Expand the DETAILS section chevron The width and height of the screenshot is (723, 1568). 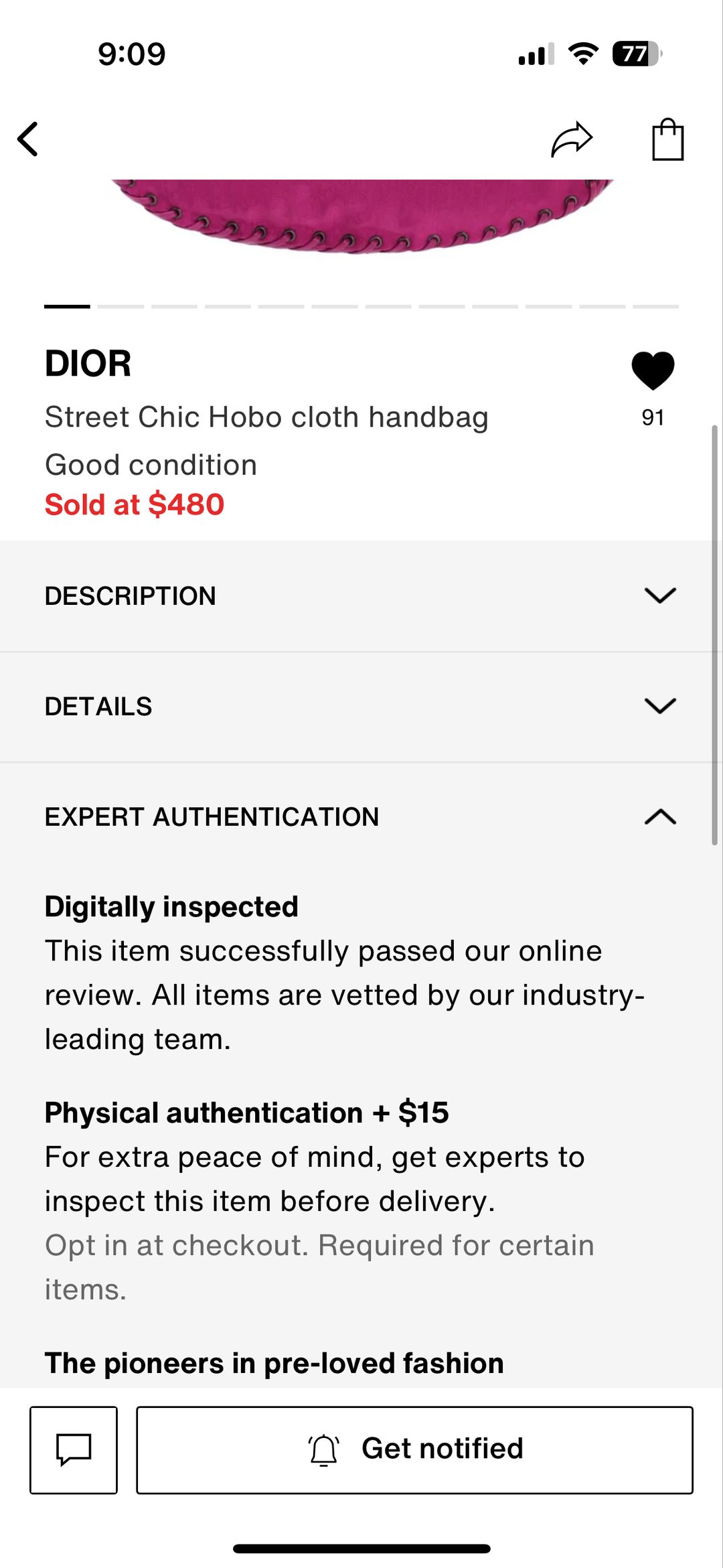click(x=660, y=706)
